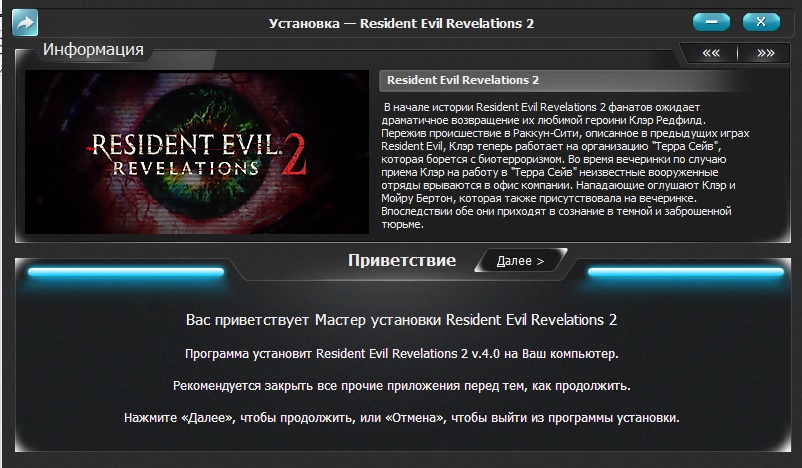Screen dimensions: 802x468
Task: Go to previous info slide with «« arrows
Action: point(710,53)
